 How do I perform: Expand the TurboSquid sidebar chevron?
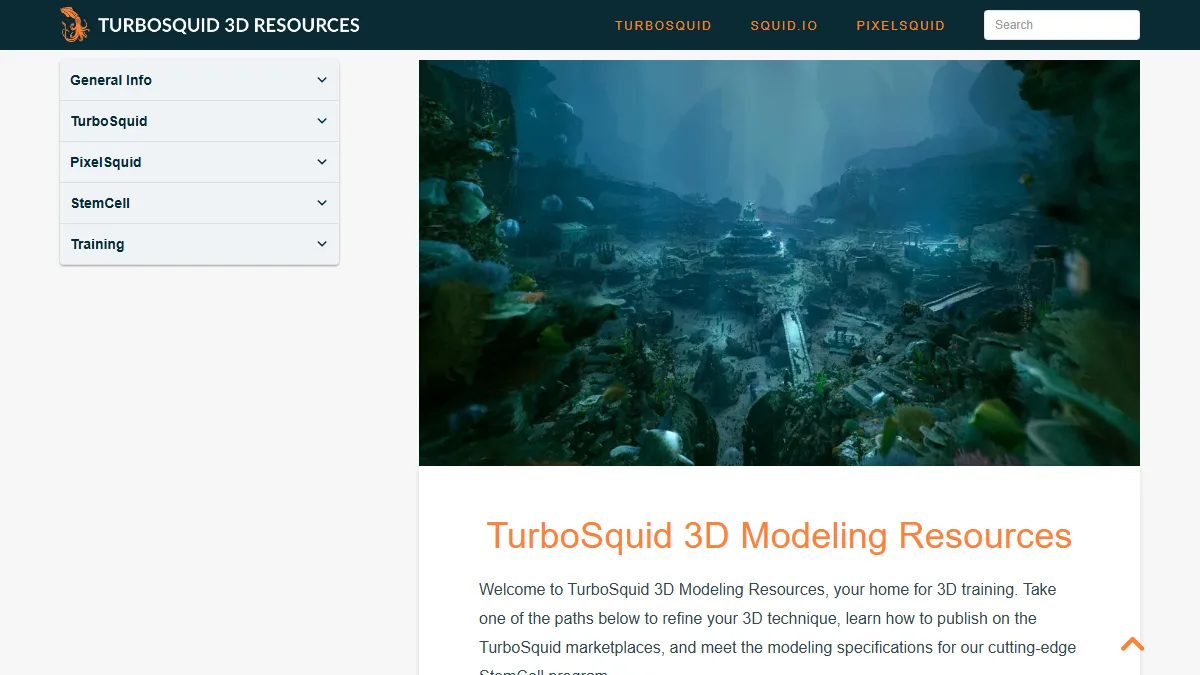(x=322, y=121)
